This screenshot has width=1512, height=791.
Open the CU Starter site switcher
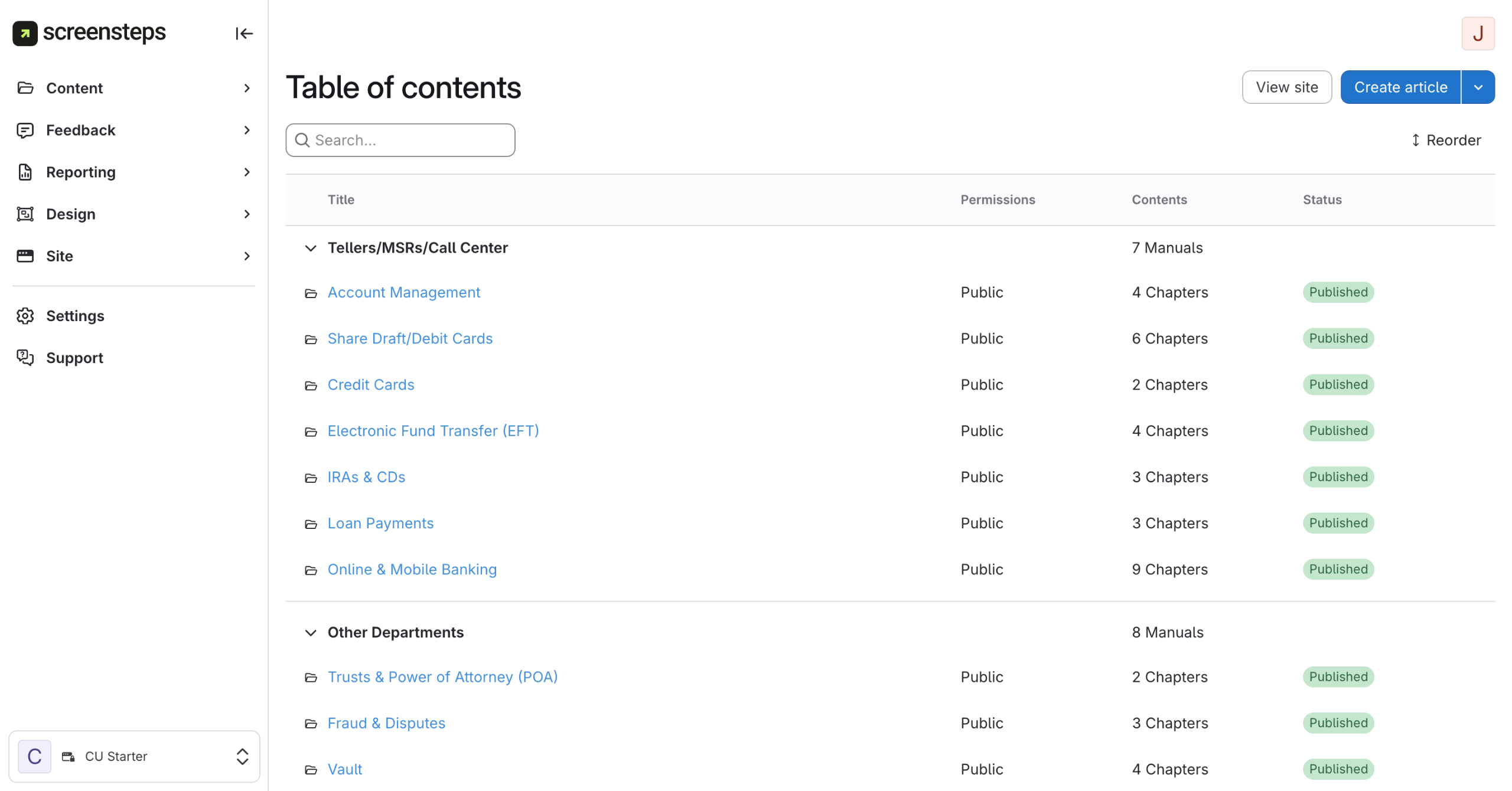pos(135,757)
